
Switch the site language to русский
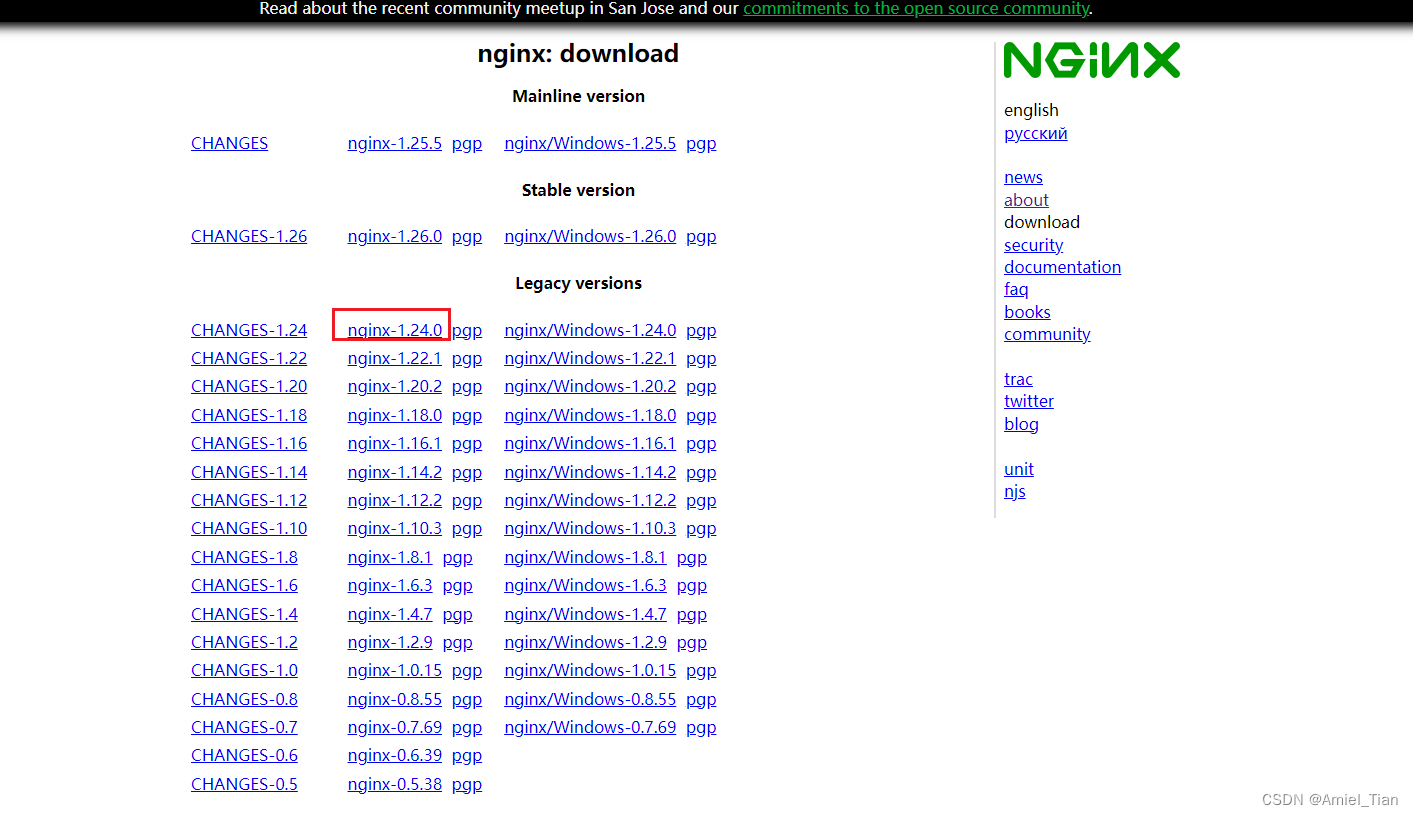tap(1035, 132)
